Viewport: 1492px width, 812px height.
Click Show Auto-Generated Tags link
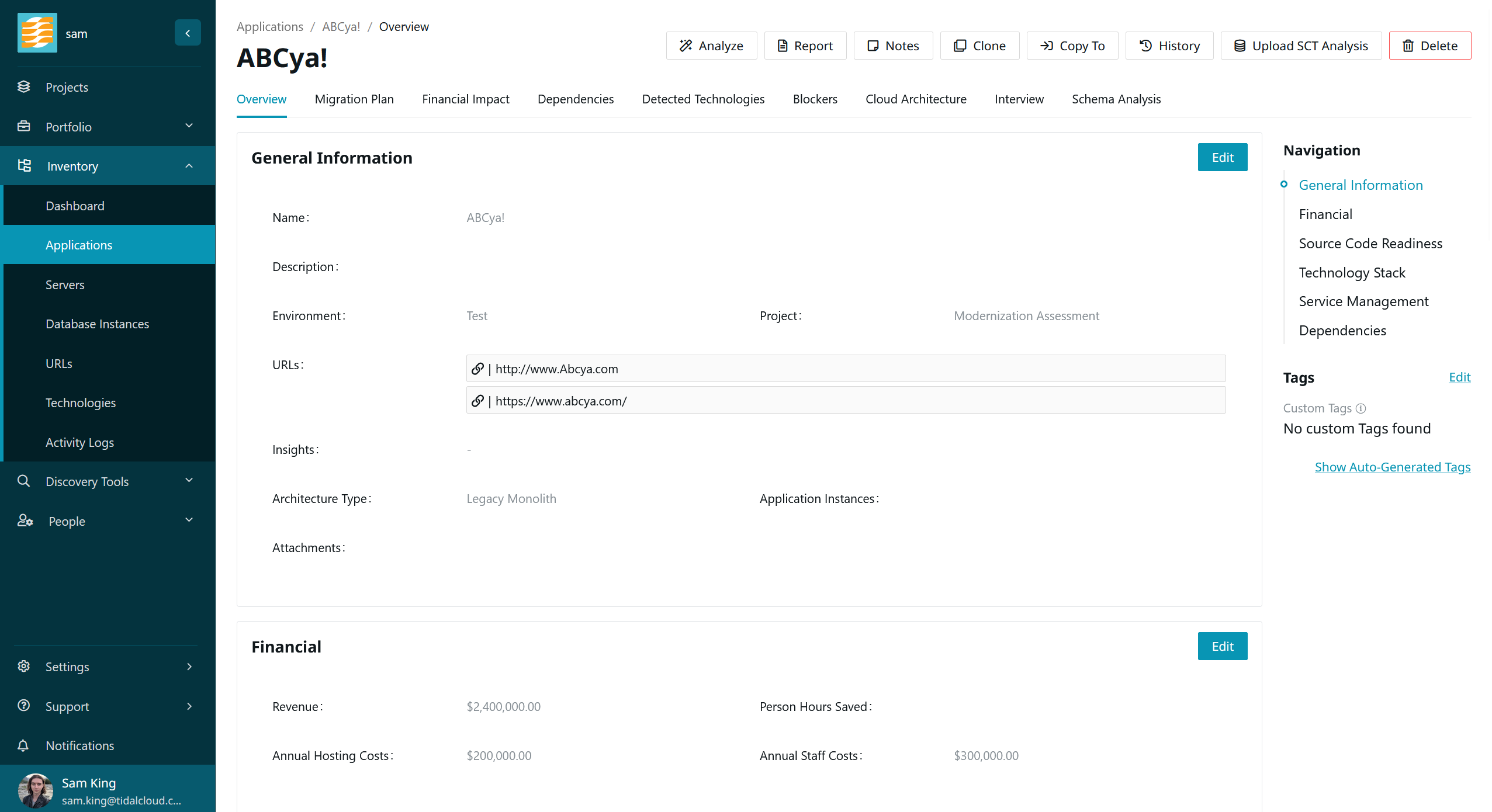coord(1393,467)
